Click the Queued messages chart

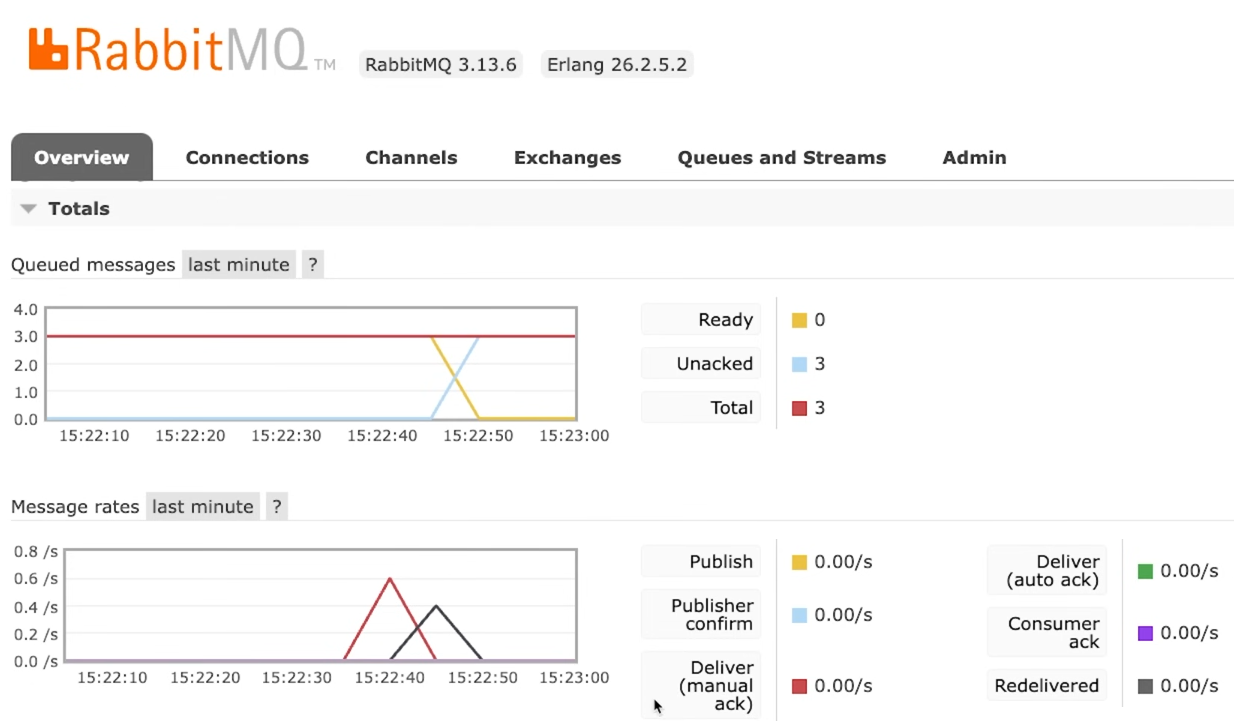pyautogui.click(x=309, y=364)
